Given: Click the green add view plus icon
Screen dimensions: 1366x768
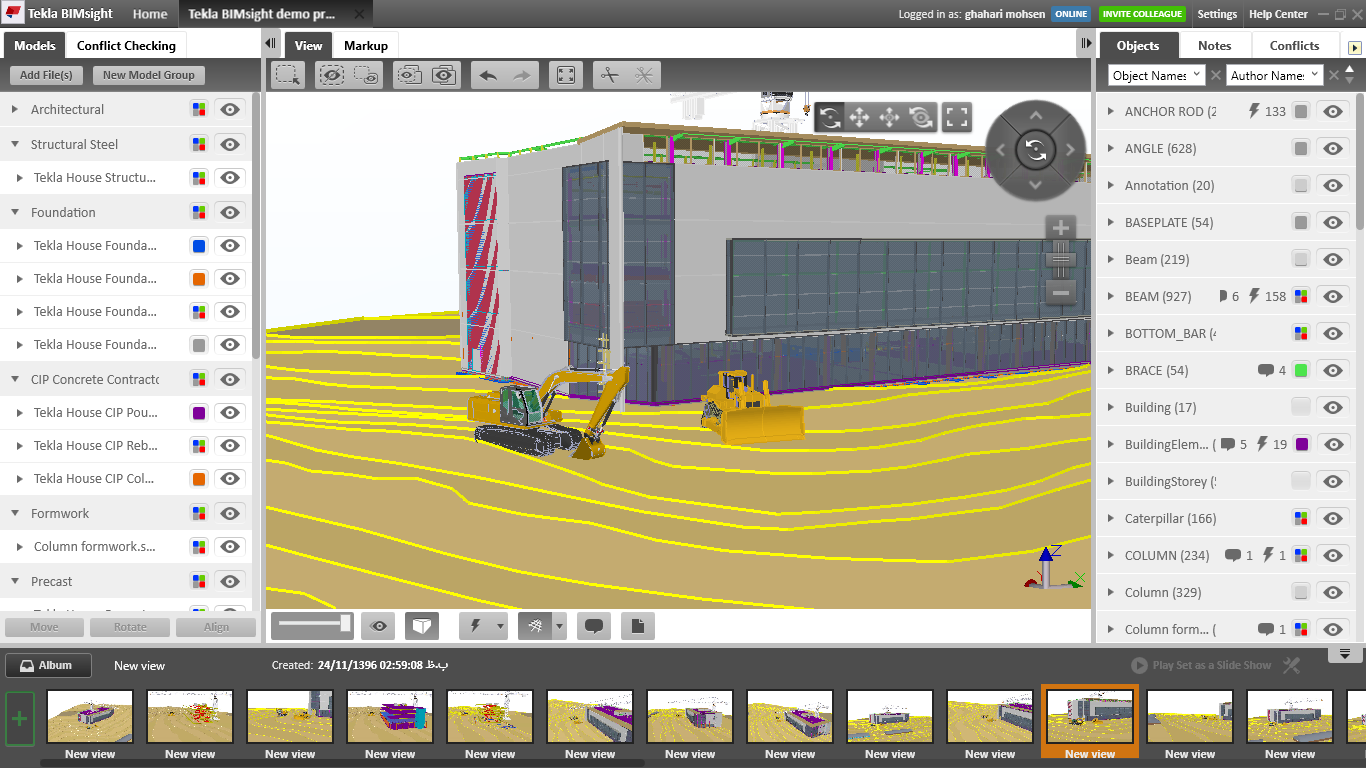Looking at the screenshot, I should coord(20,718).
